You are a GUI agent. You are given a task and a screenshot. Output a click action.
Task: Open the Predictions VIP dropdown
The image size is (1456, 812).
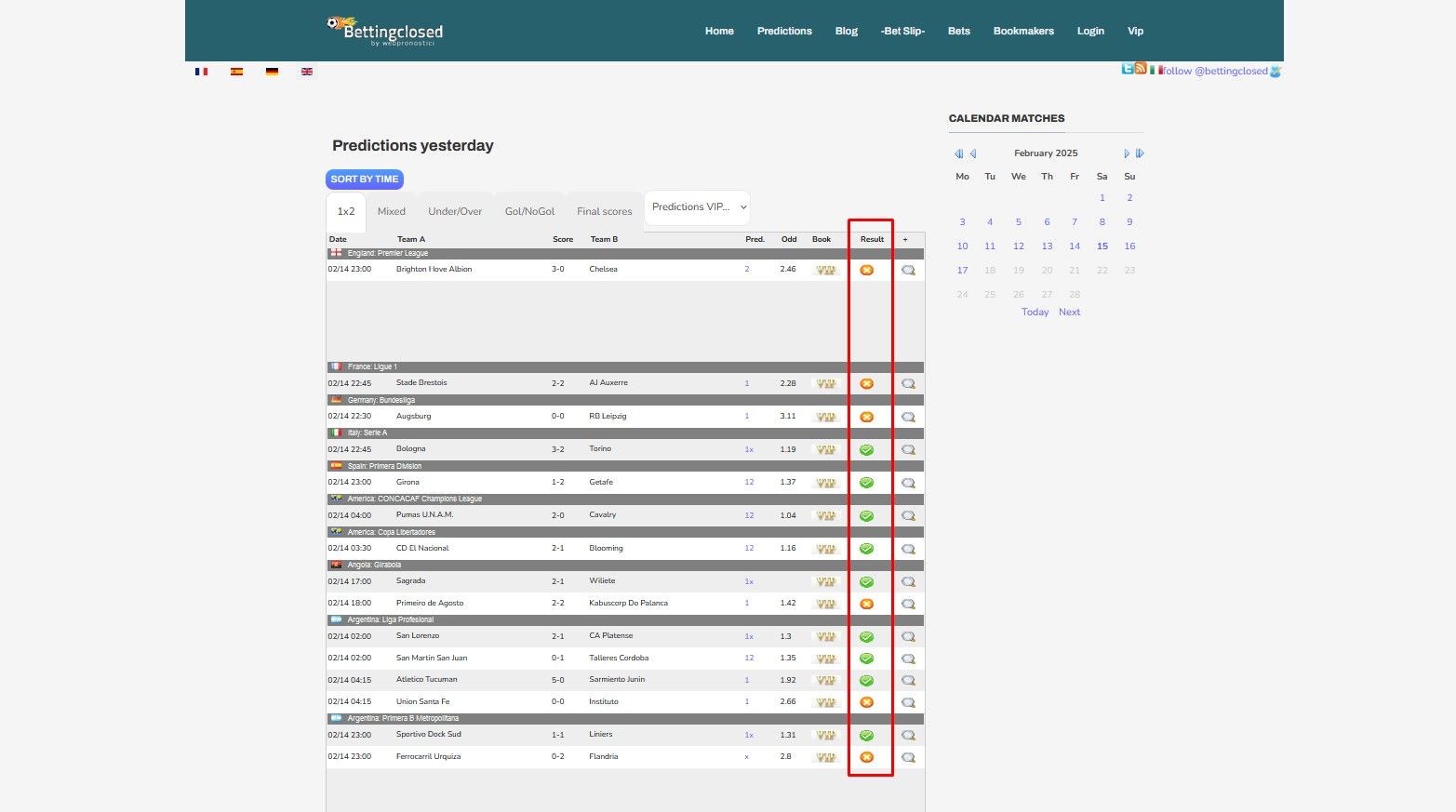point(697,207)
